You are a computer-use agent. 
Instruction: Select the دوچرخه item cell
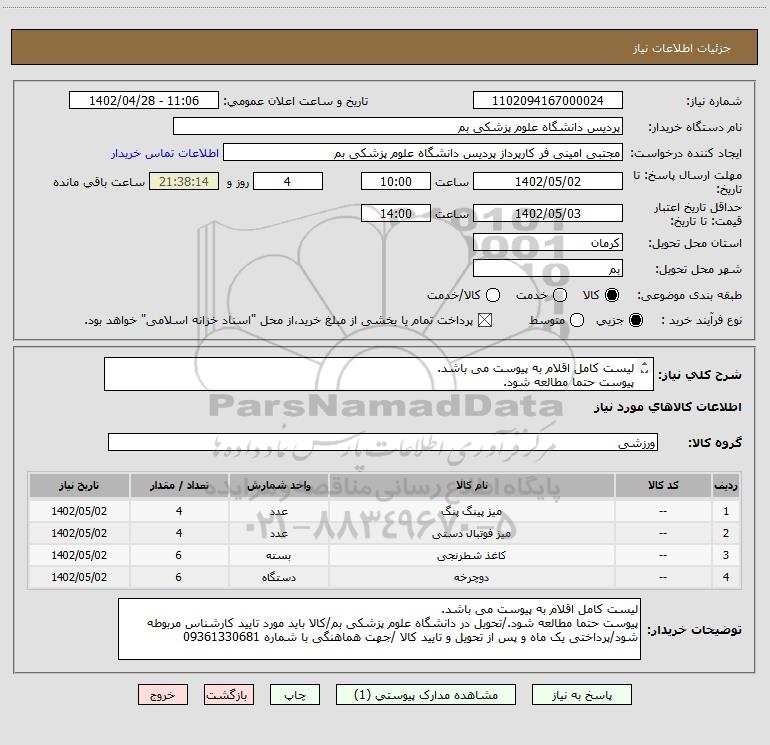tap(471, 578)
